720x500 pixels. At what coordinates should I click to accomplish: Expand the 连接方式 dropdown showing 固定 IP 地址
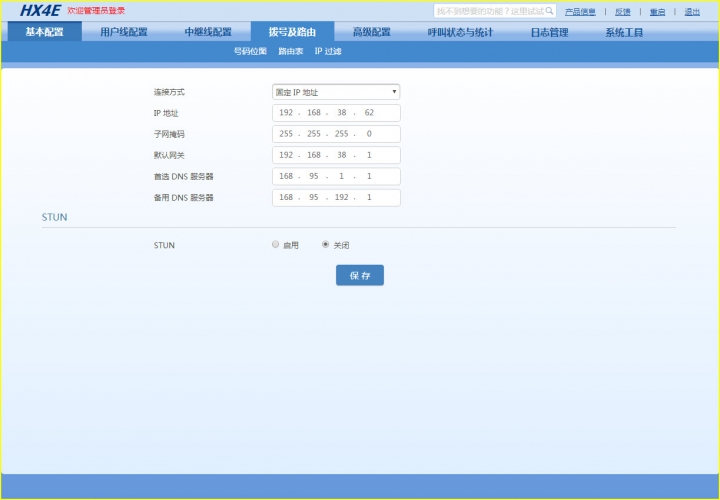click(336, 92)
